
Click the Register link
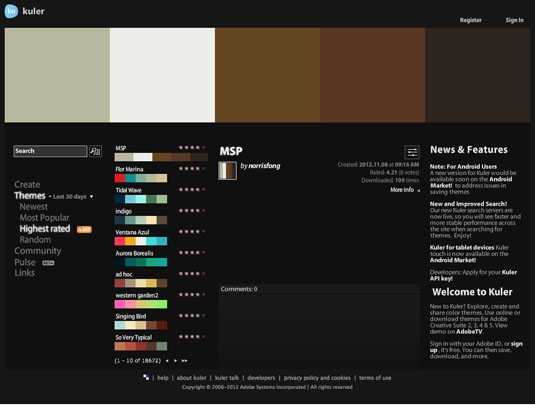click(471, 20)
